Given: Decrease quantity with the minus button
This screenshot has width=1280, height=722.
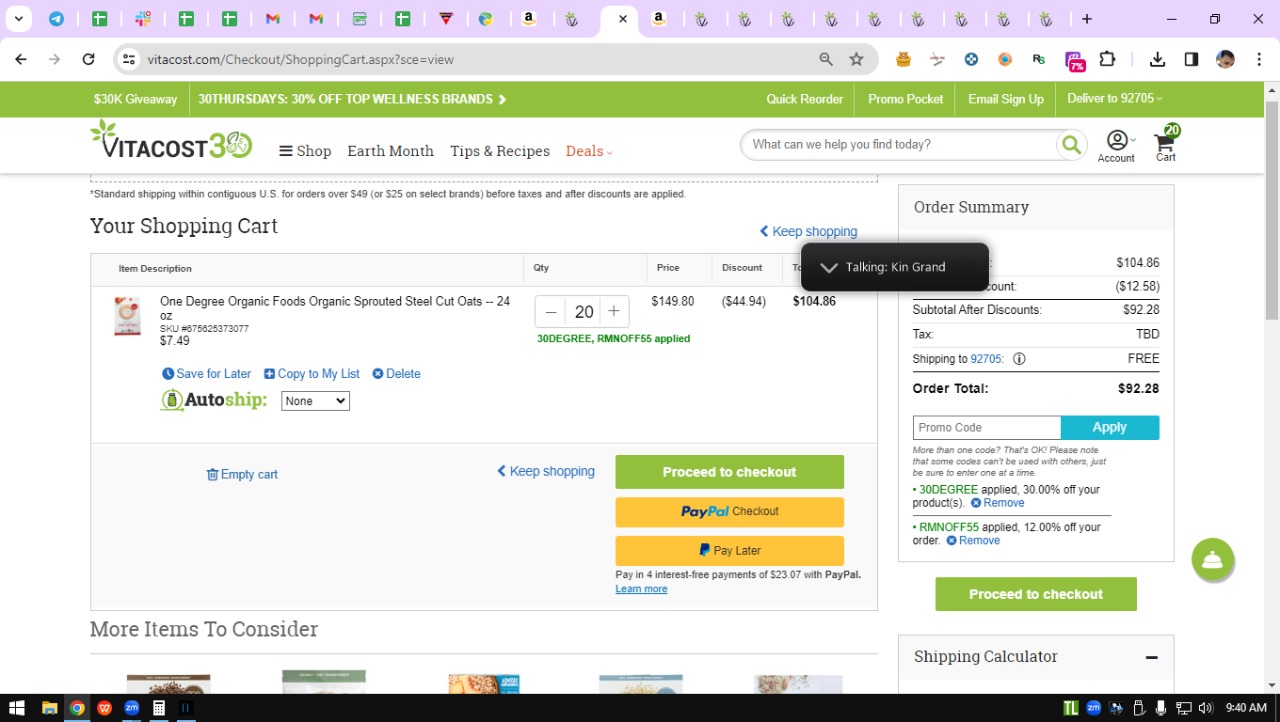Looking at the screenshot, I should pos(551,312).
